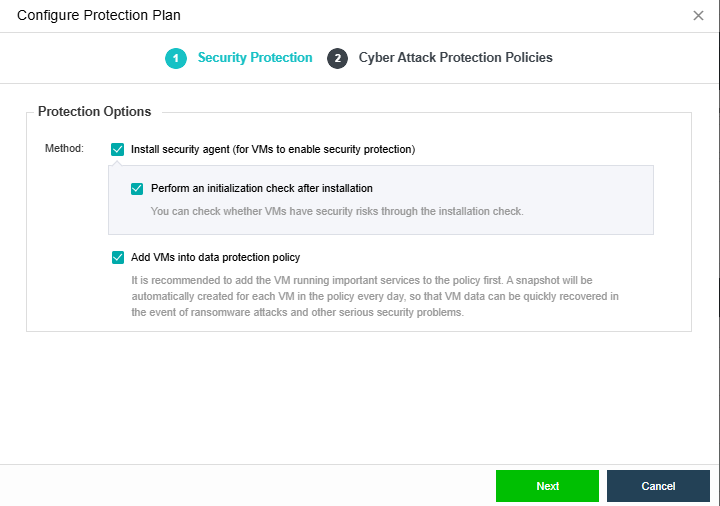Click the Install security agent label text

(272, 149)
